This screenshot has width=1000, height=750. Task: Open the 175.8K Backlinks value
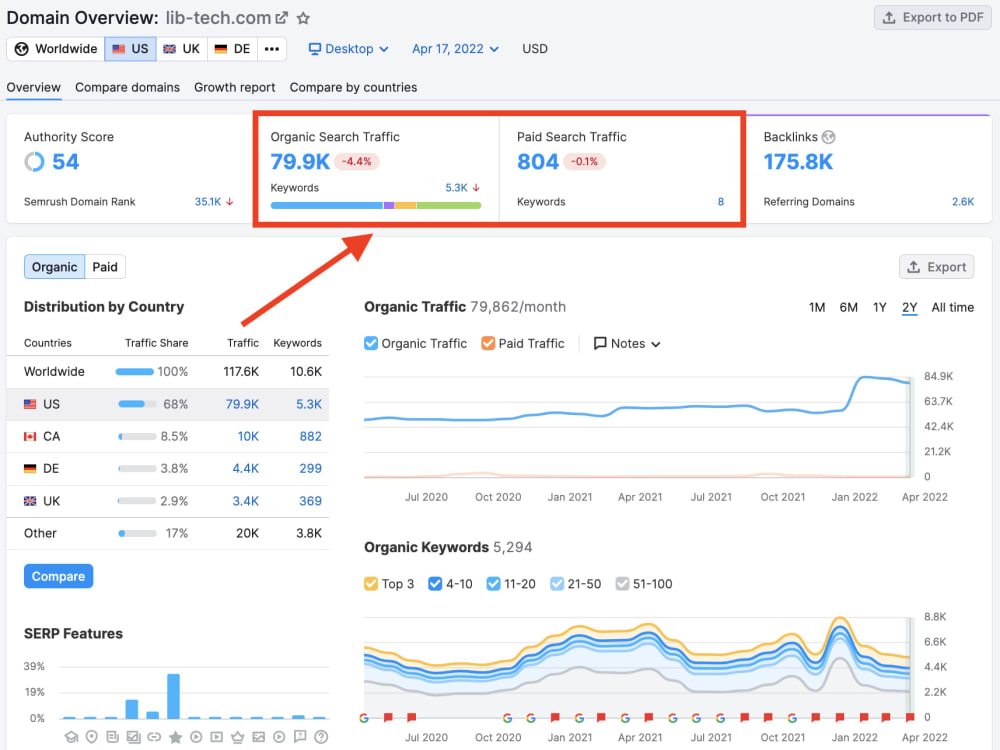click(x=798, y=162)
